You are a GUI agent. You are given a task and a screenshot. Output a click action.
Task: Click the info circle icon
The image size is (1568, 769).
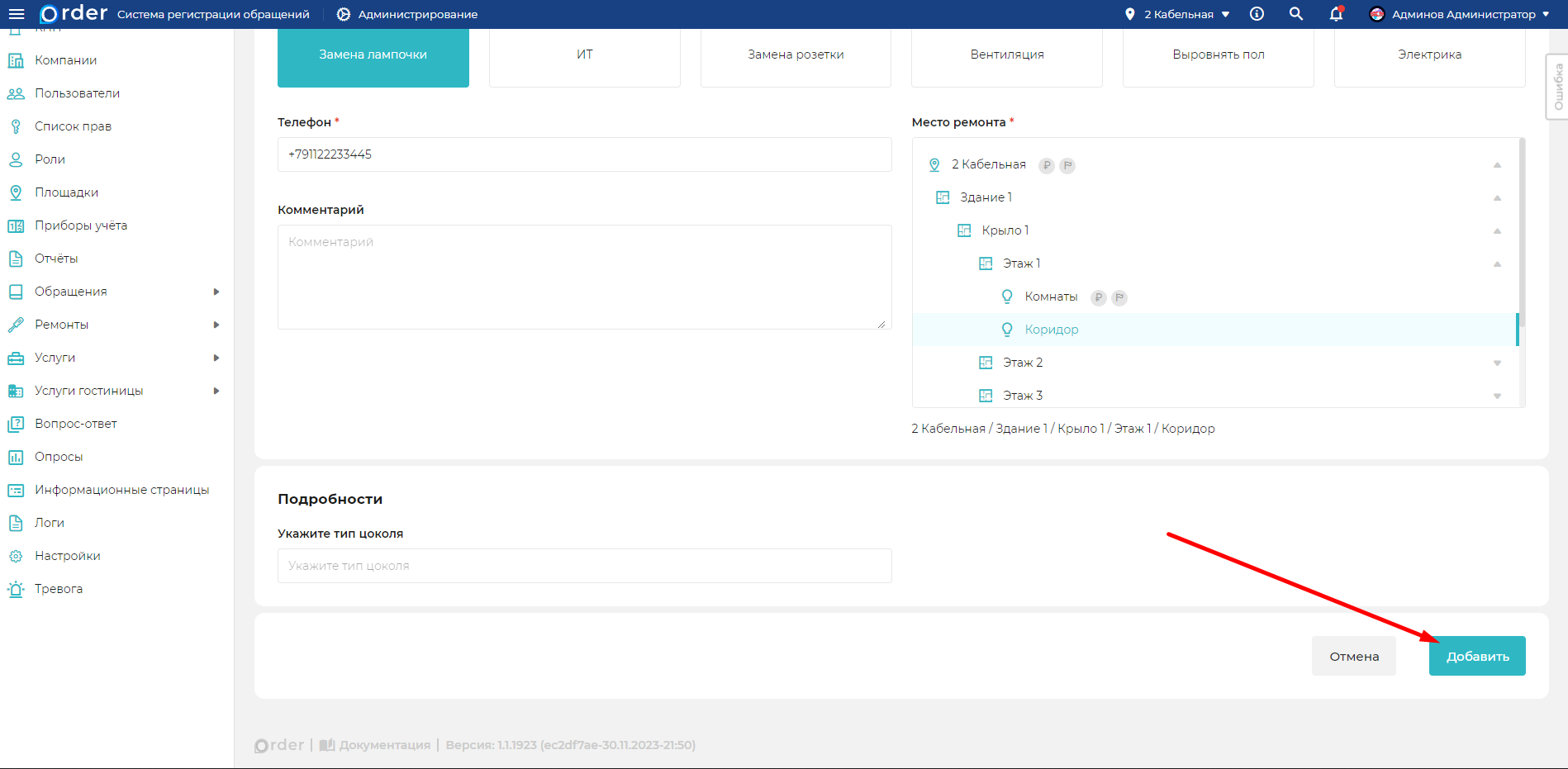pyautogui.click(x=1257, y=14)
